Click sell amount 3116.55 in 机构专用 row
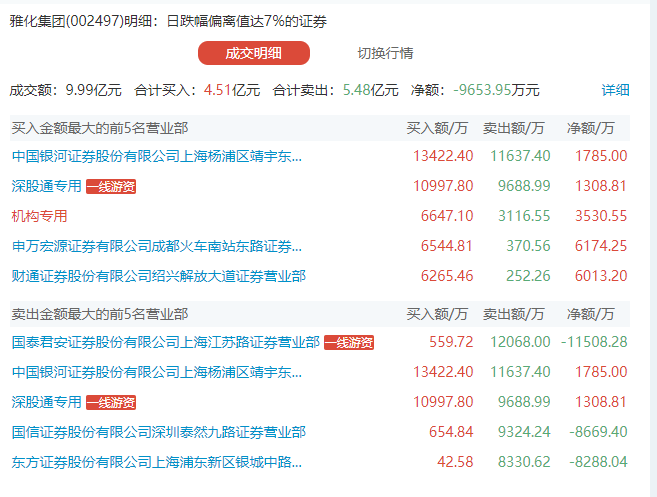 tap(524, 216)
